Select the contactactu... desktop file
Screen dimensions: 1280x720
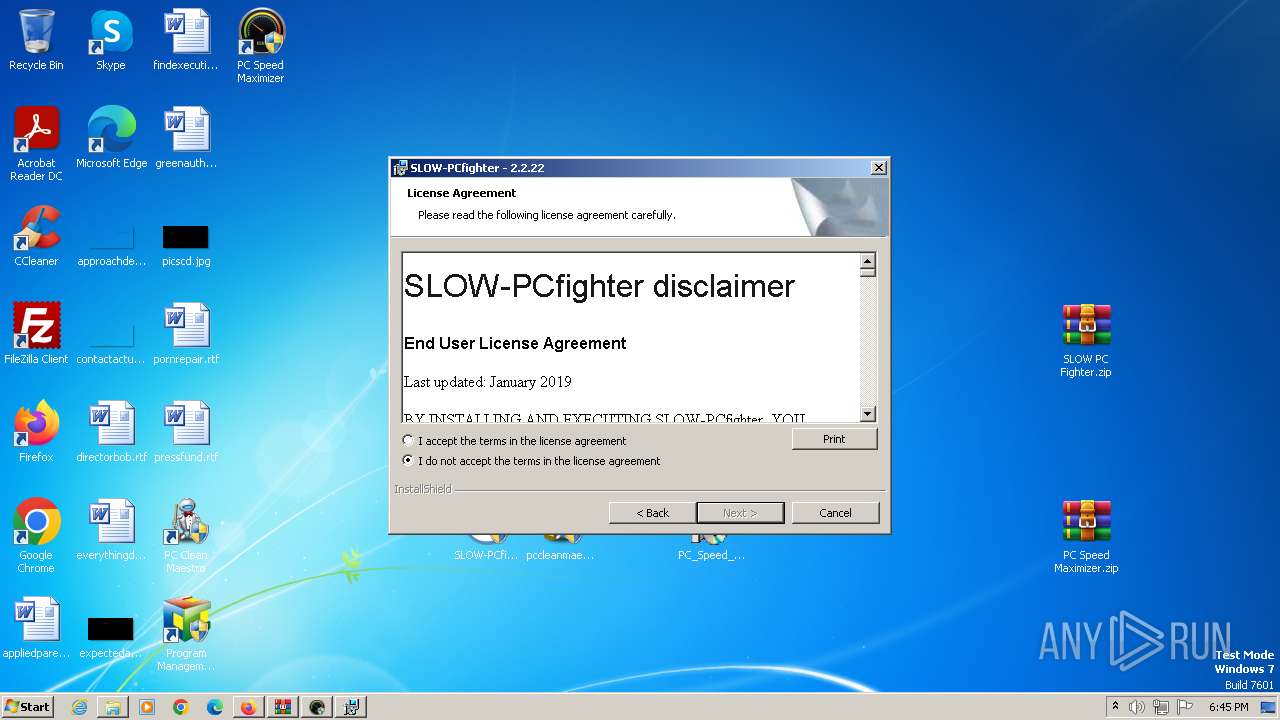point(111,341)
